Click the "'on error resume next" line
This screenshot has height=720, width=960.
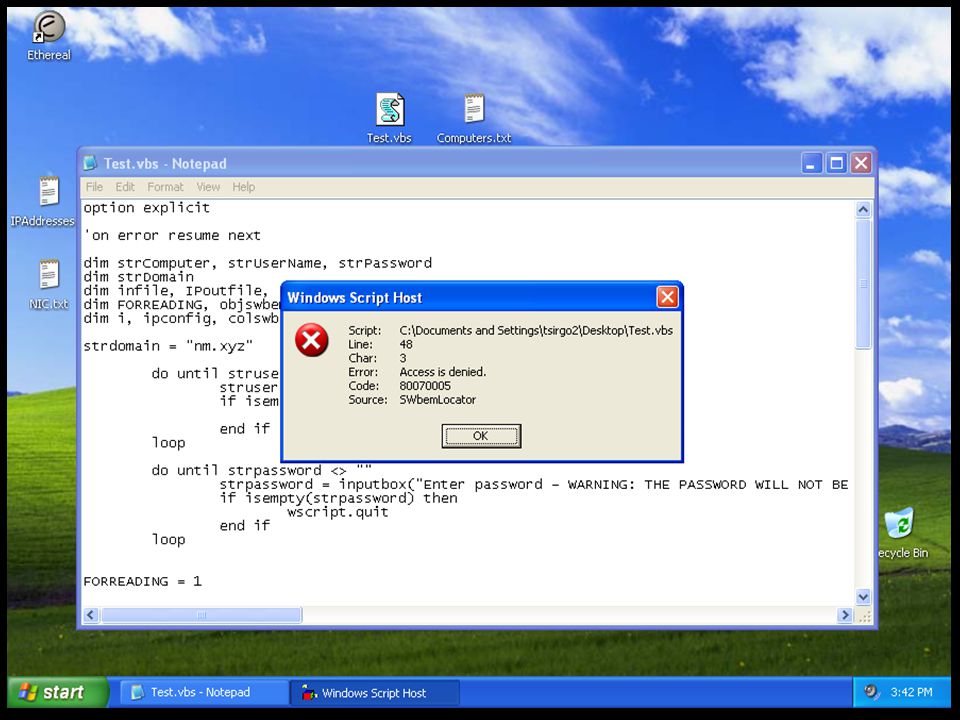172,236
